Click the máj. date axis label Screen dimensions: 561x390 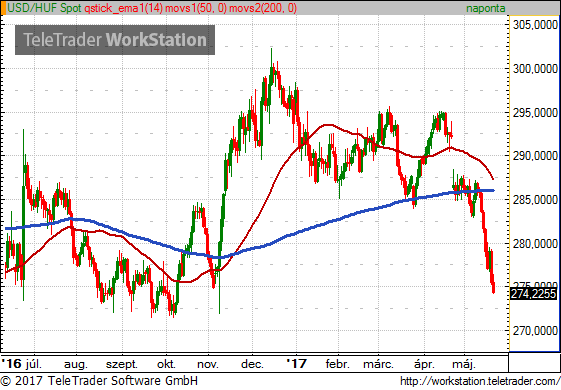pyautogui.click(x=464, y=365)
